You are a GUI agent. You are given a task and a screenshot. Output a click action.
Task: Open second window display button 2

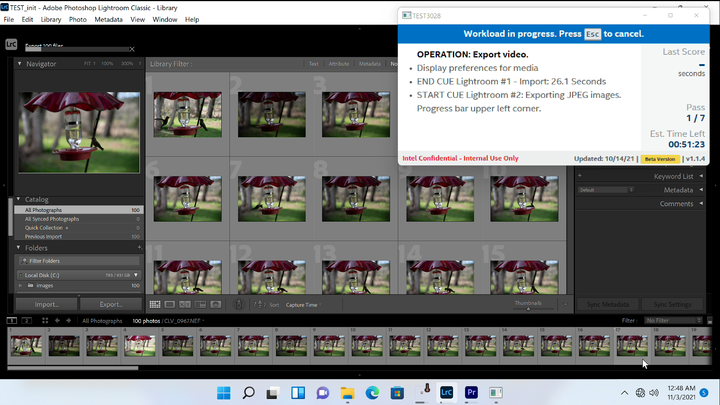[x=27, y=321]
